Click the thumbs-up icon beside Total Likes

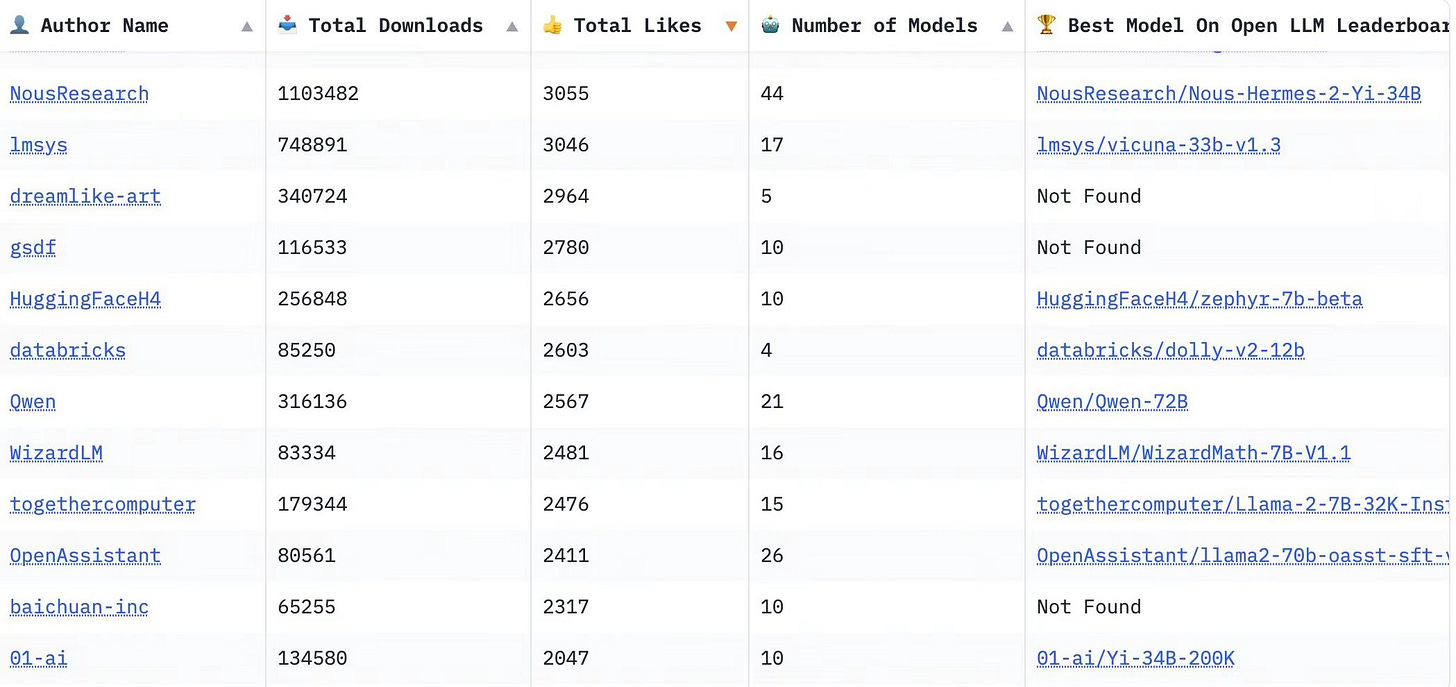[x=552, y=25]
